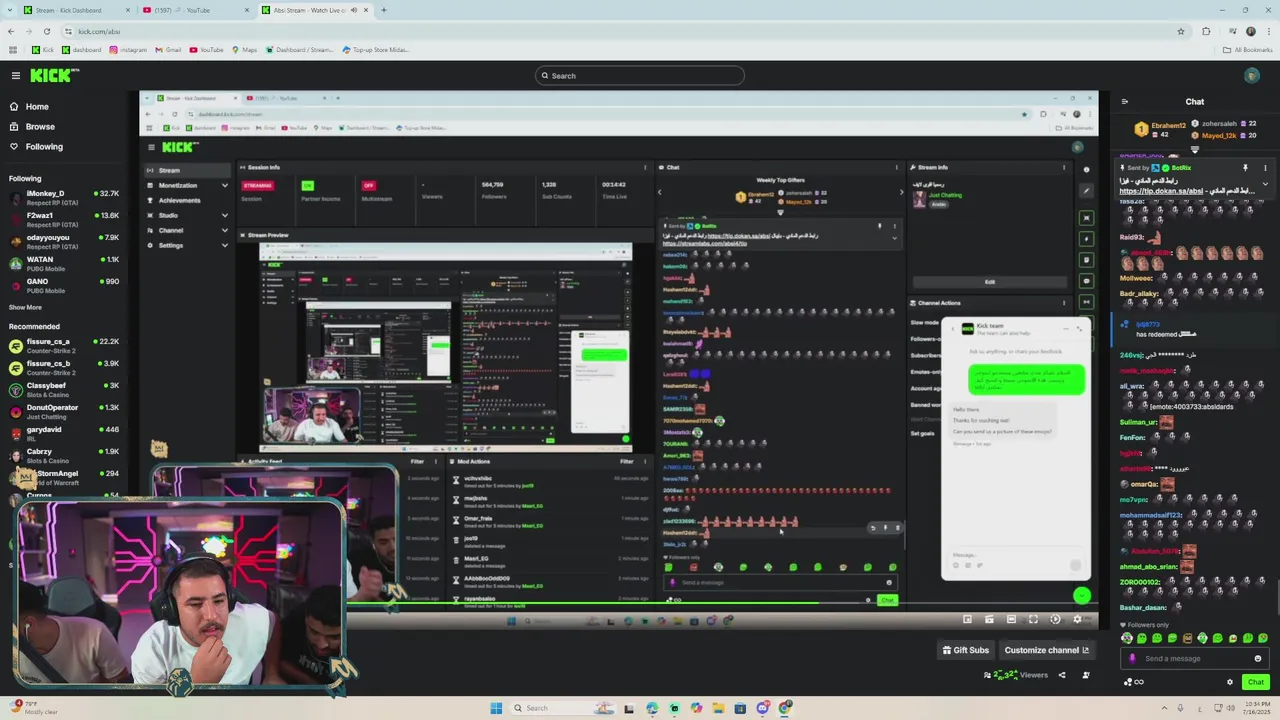The width and height of the screenshot is (1280, 720).
Task: Collapse the chat panel arrow icon
Action: [1125, 101]
